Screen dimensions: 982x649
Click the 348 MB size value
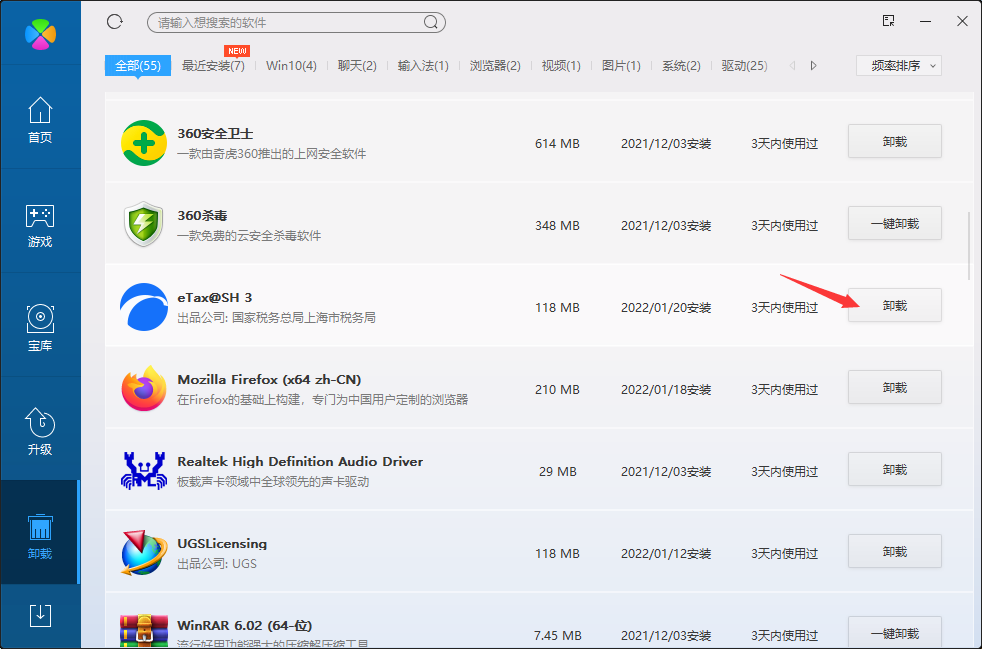coord(557,226)
